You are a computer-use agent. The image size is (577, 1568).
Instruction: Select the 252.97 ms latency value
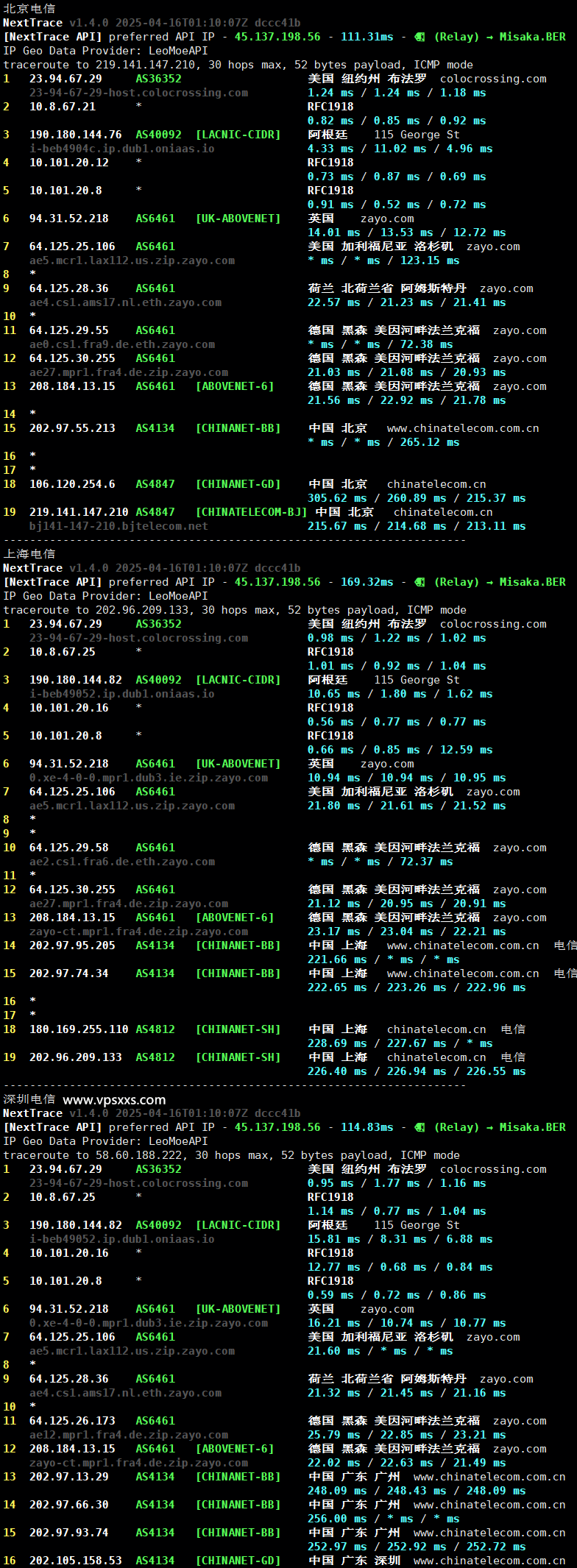[x=337, y=1547]
